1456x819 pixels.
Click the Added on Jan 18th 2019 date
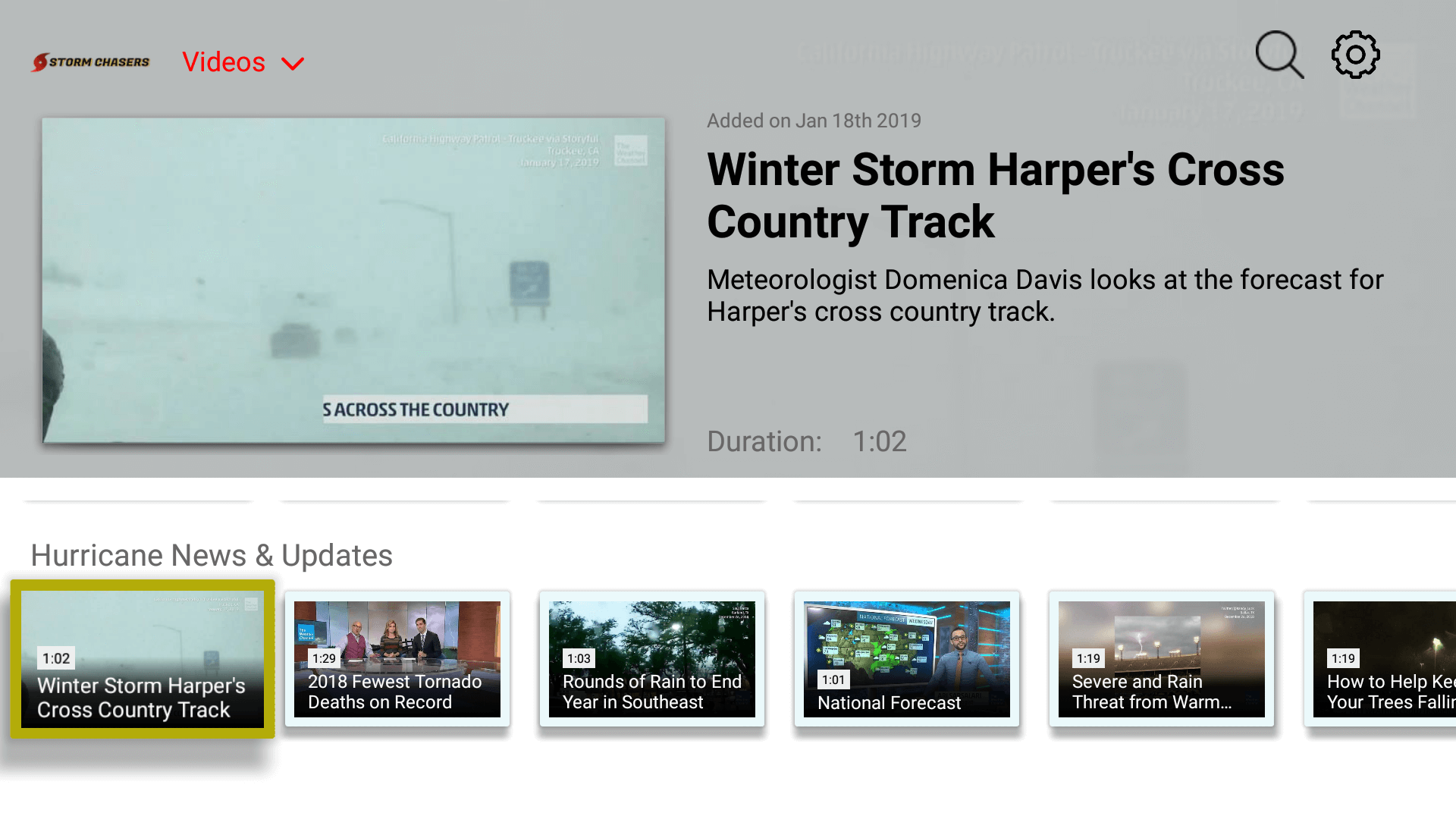(x=814, y=120)
